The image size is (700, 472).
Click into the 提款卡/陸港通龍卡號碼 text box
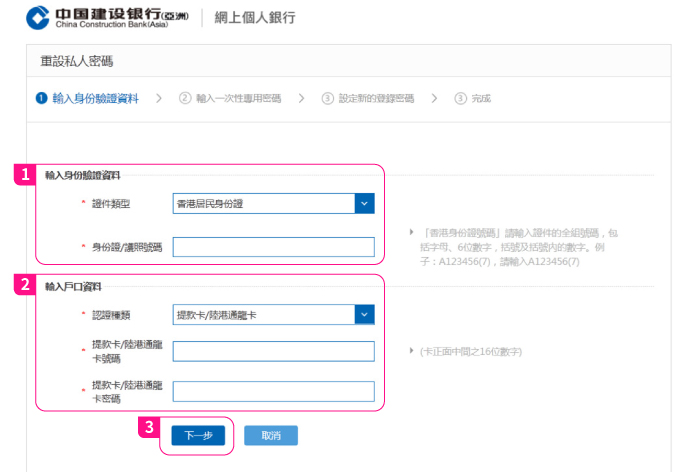click(273, 351)
